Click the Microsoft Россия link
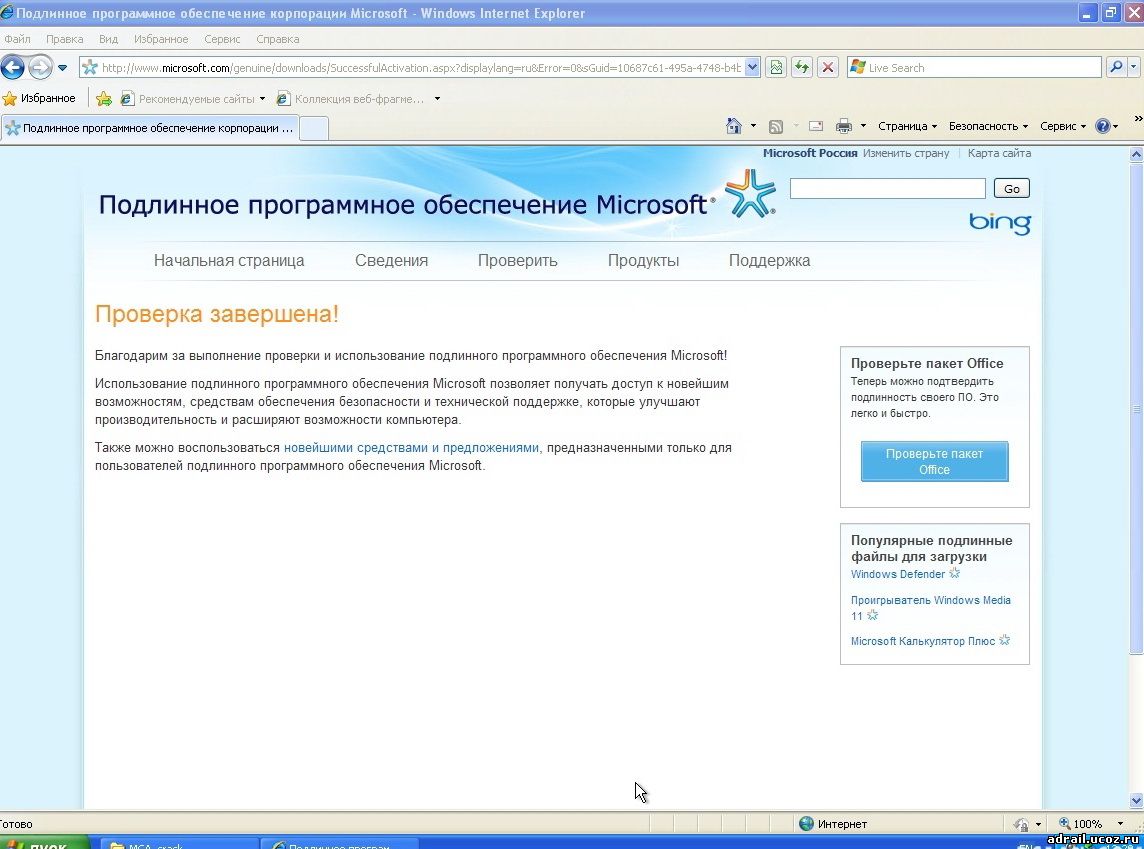The height and width of the screenshot is (849, 1144). click(810, 153)
